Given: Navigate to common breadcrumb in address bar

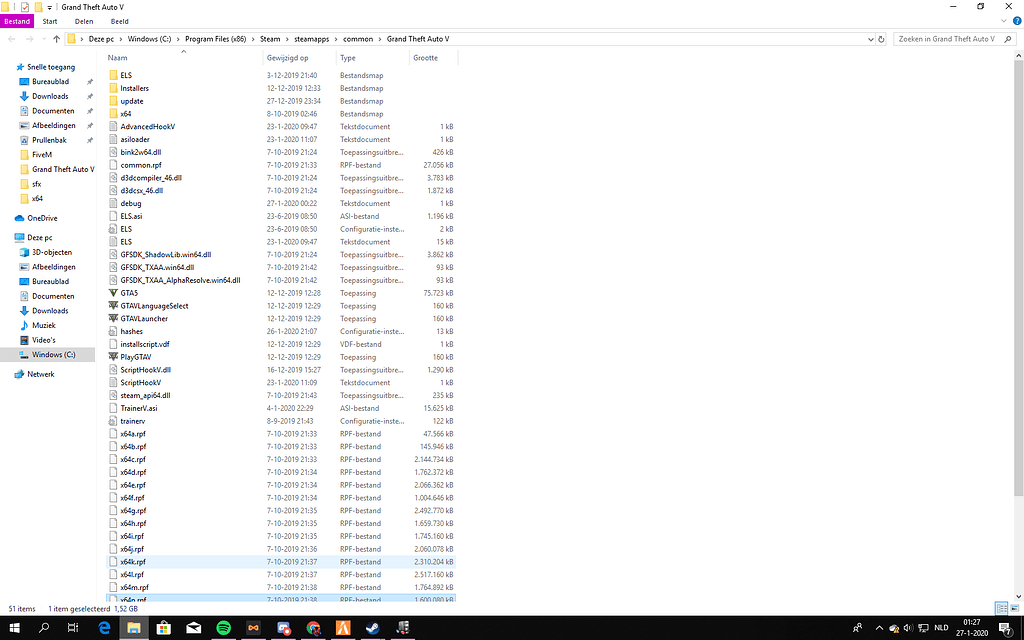Looking at the screenshot, I should pos(358,39).
